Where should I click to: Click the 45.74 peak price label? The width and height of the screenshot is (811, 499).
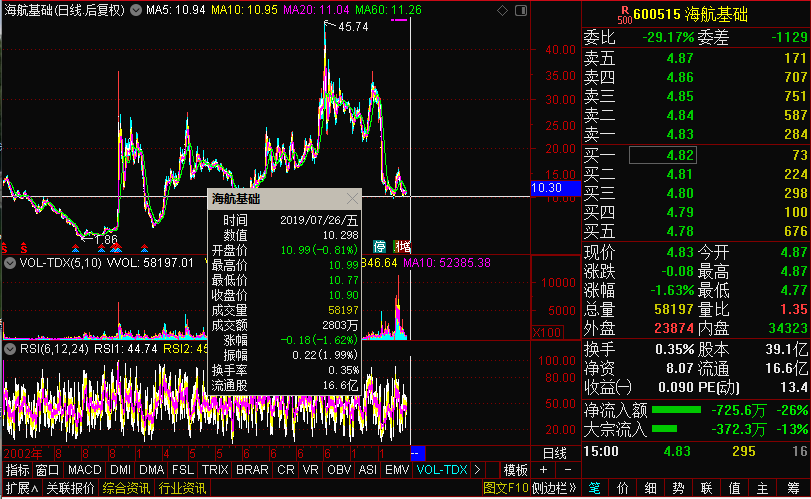[353, 27]
